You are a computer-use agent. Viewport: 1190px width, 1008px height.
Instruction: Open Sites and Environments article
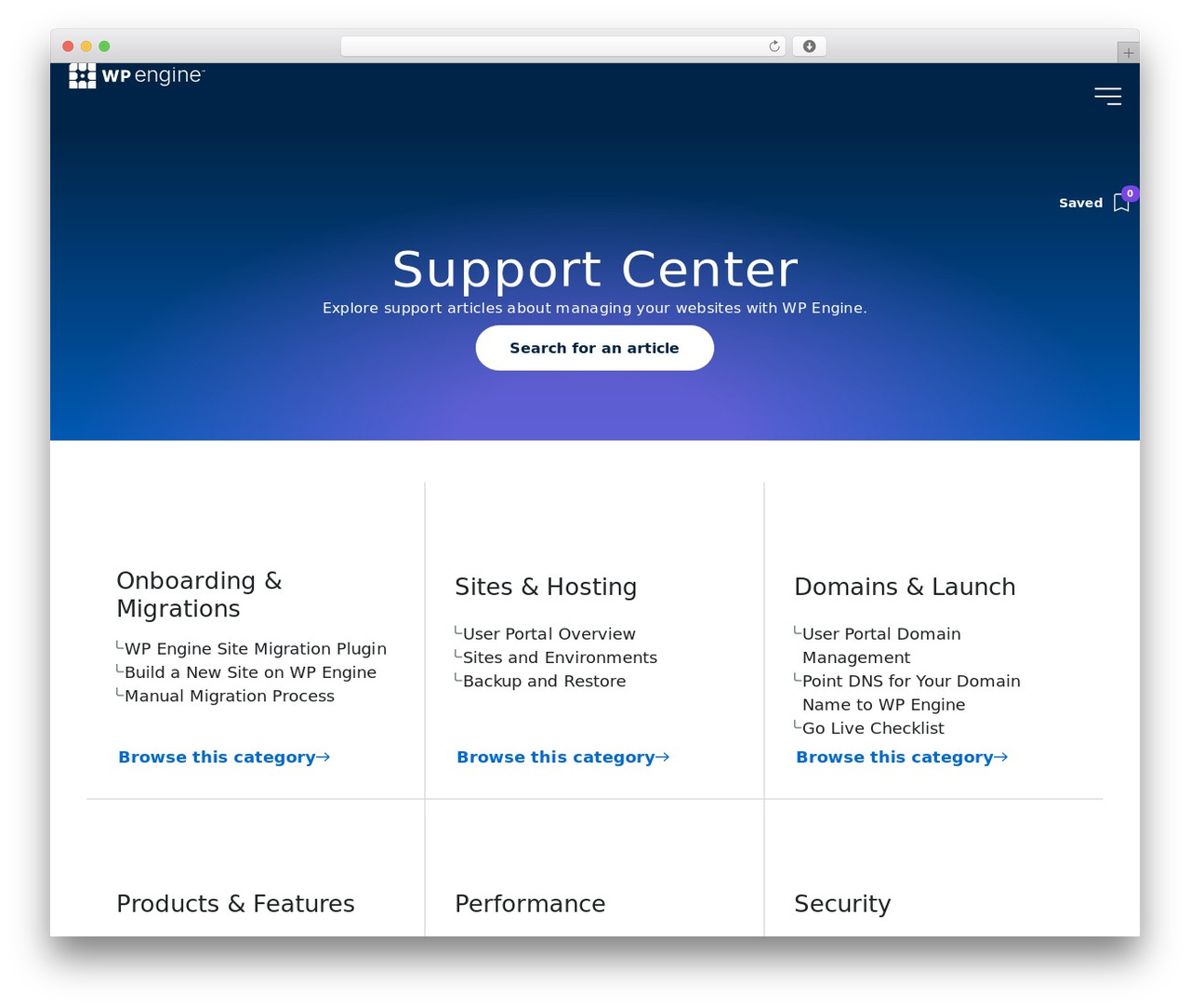(x=561, y=657)
